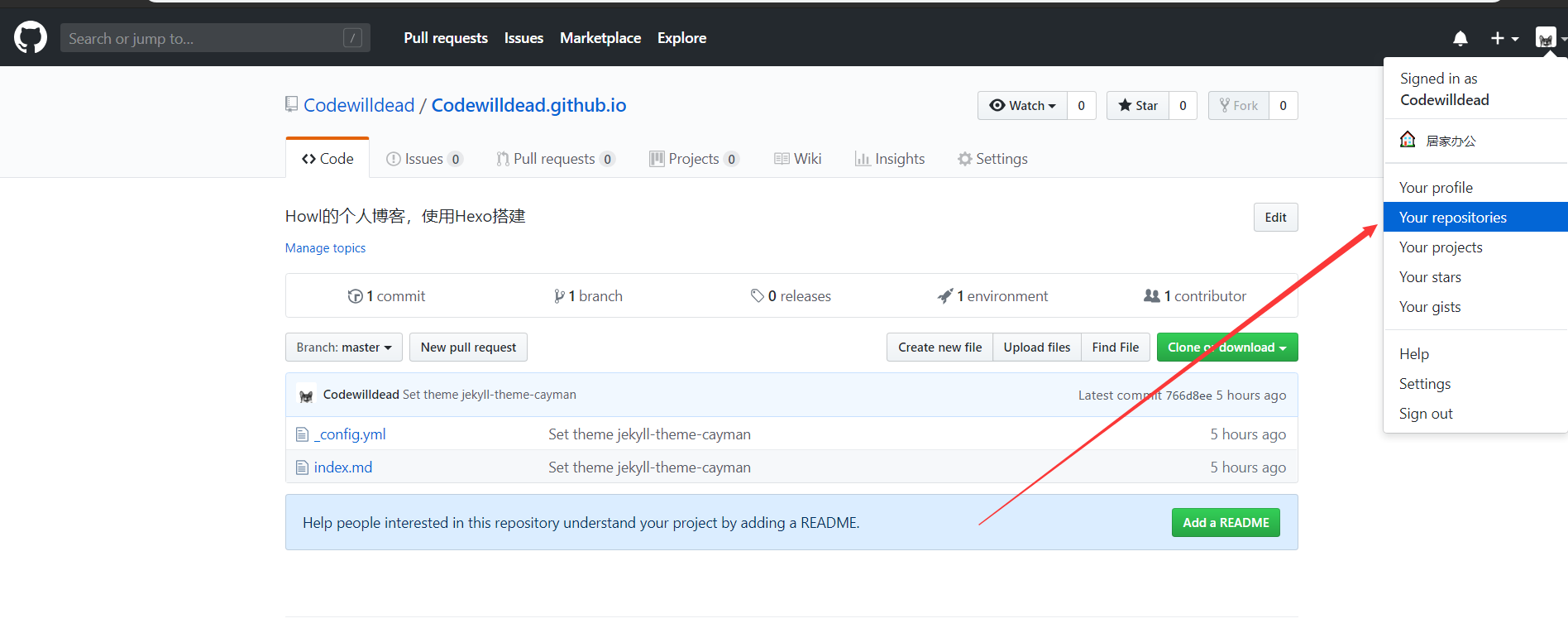Open the Watch dropdown

pos(1022,105)
